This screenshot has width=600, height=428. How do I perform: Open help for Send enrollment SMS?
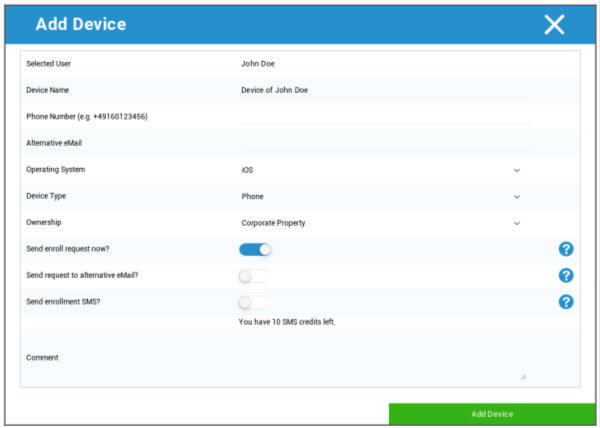(566, 301)
